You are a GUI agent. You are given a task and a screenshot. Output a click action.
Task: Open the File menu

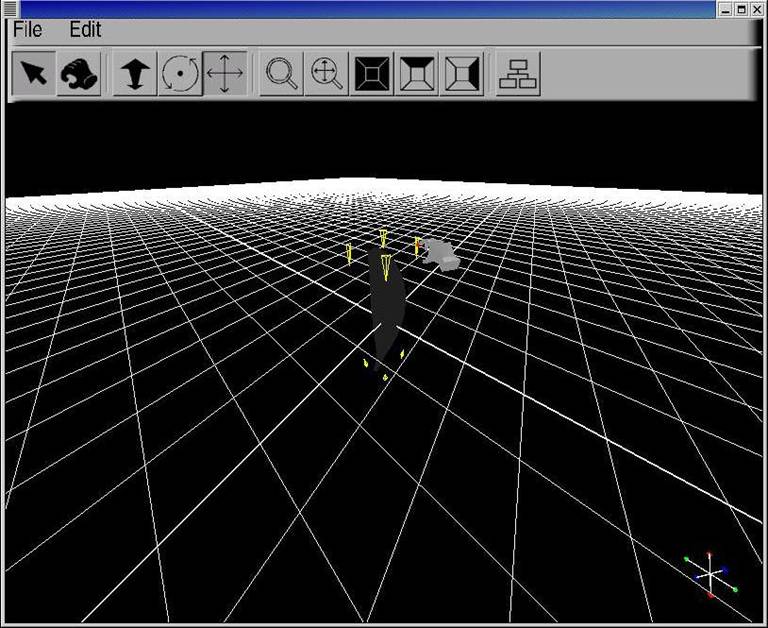(x=27, y=30)
